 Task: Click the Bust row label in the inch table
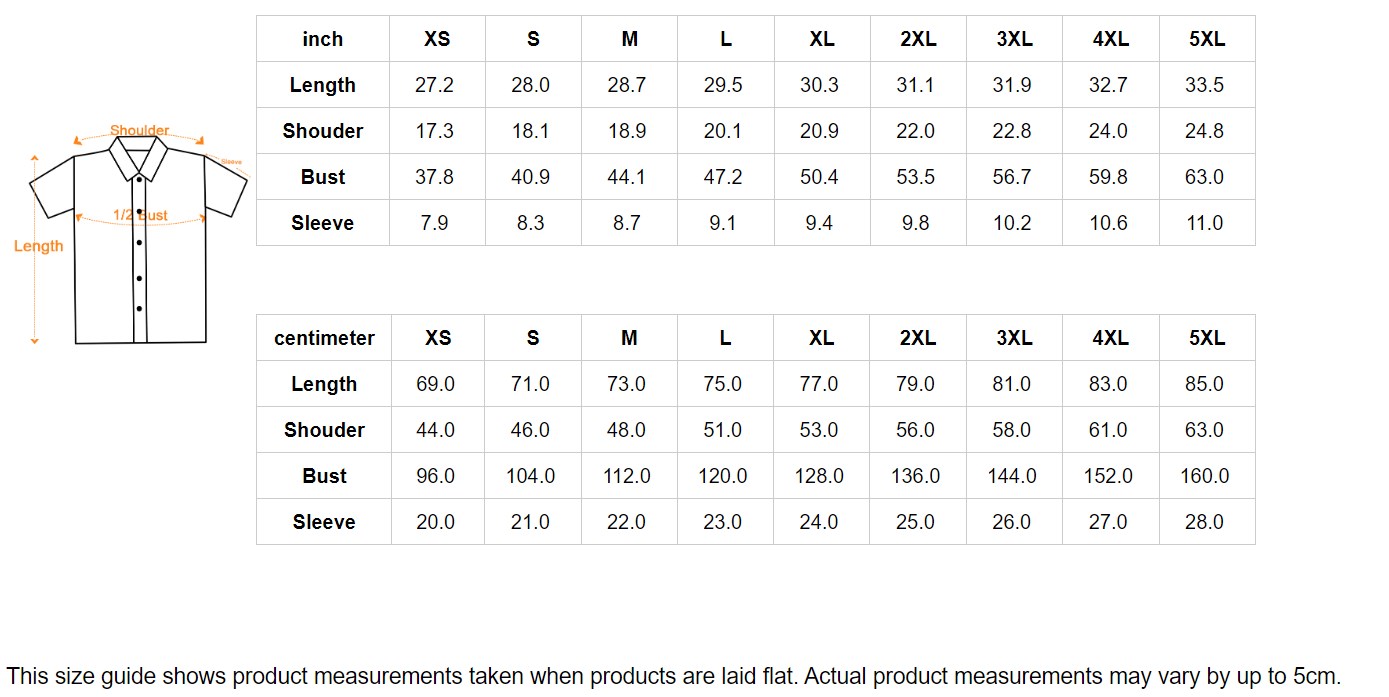[x=322, y=177]
